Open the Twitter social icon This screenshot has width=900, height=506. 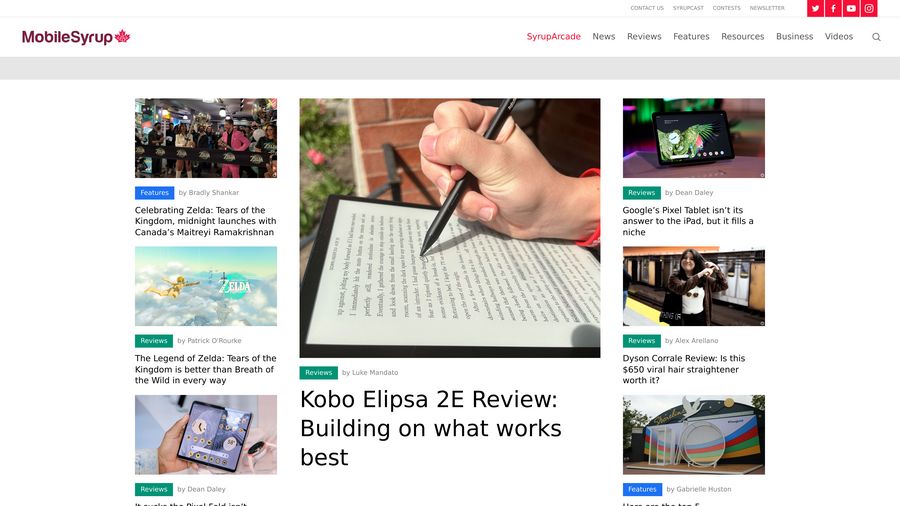point(815,9)
